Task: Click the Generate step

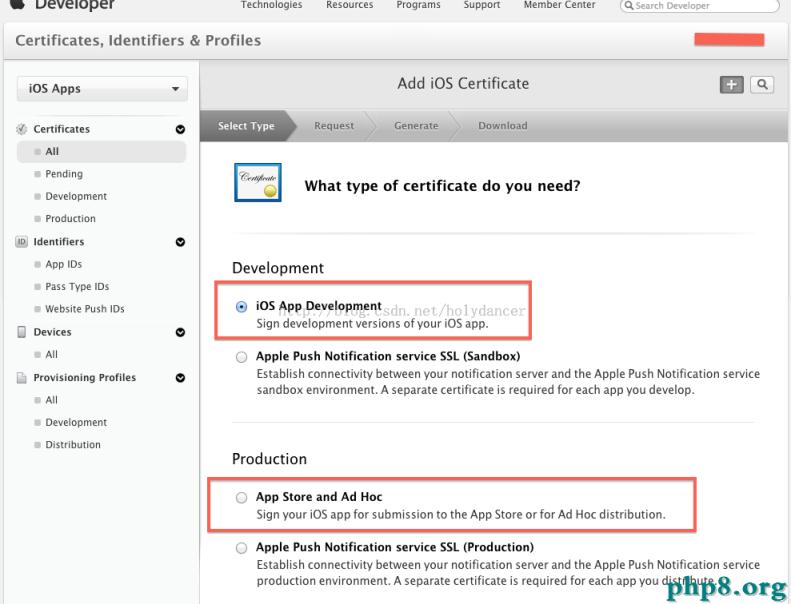Action: click(416, 126)
